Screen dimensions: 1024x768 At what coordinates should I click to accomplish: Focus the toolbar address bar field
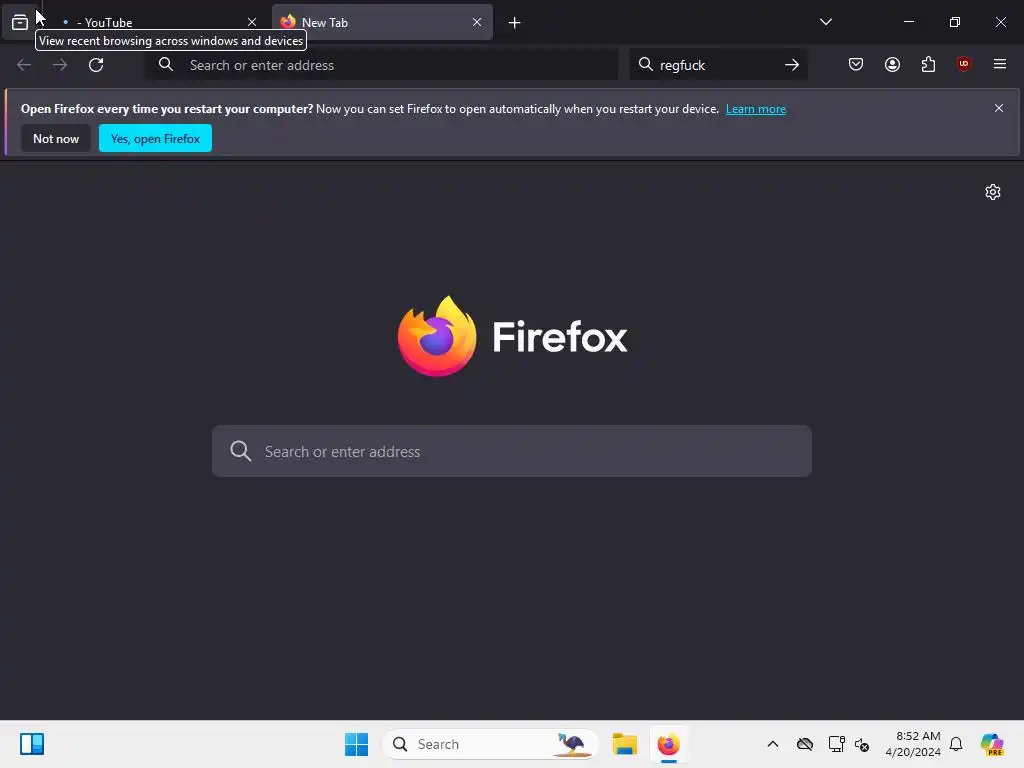(381, 65)
